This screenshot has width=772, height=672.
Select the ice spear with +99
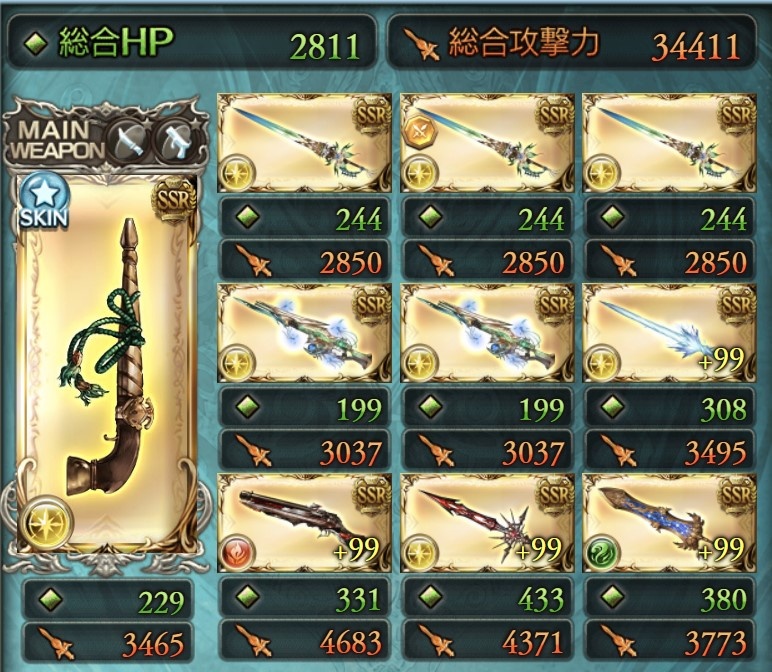click(x=669, y=332)
